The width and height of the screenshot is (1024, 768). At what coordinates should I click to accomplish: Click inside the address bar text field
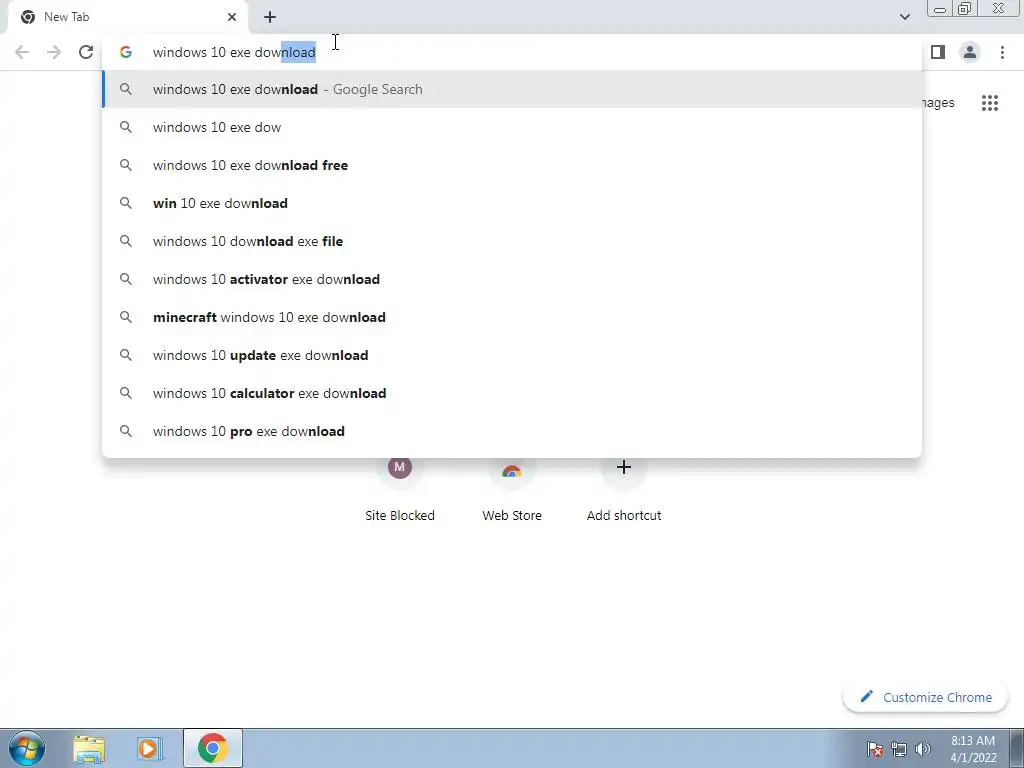pyautogui.click(x=512, y=52)
